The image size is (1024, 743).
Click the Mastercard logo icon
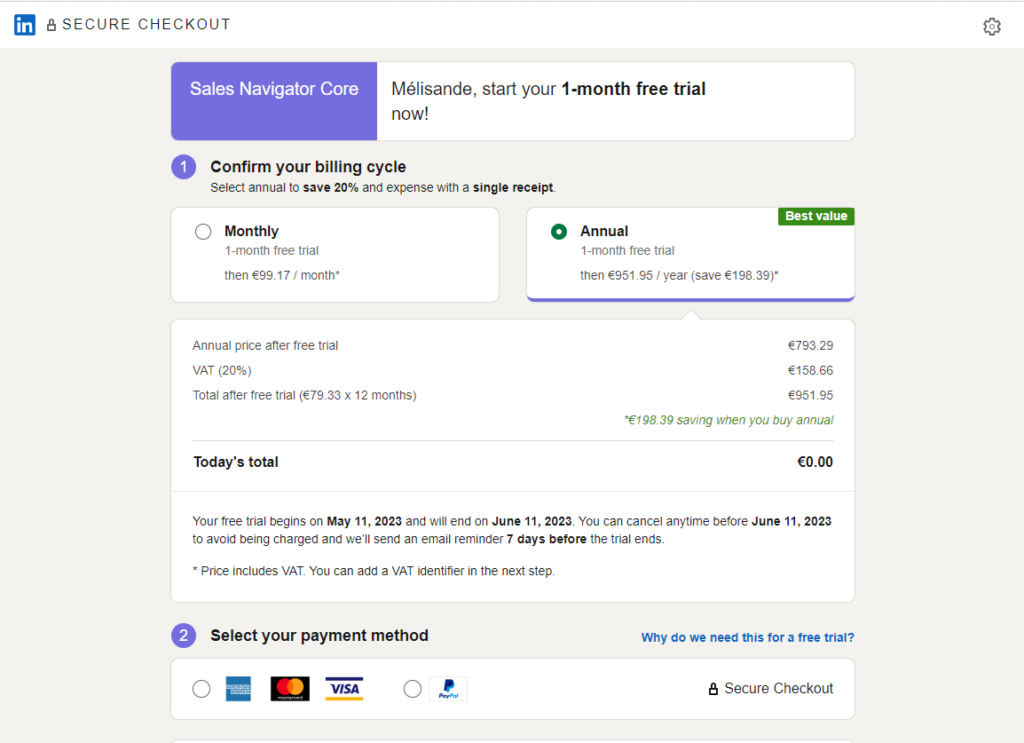click(x=290, y=689)
